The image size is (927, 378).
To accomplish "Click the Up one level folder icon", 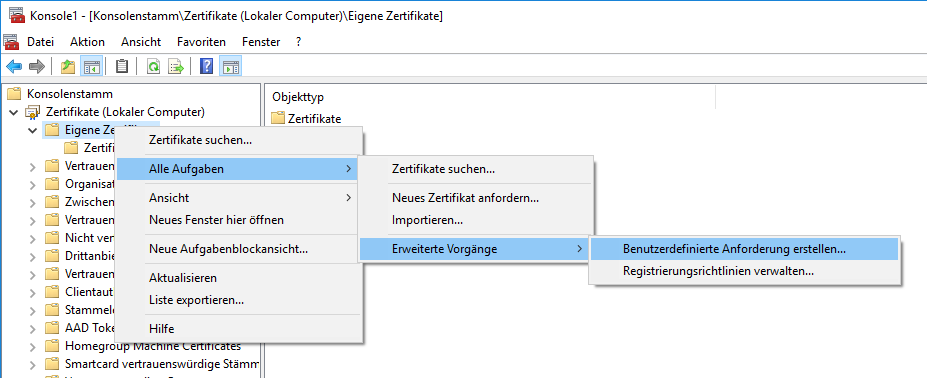I will pyautogui.click(x=68, y=66).
